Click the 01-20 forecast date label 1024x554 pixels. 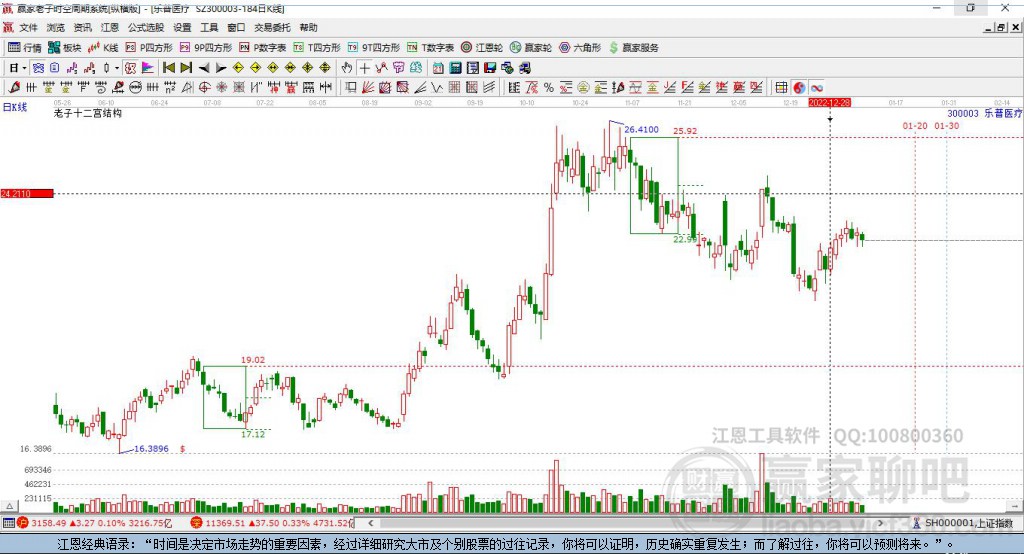click(x=915, y=126)
